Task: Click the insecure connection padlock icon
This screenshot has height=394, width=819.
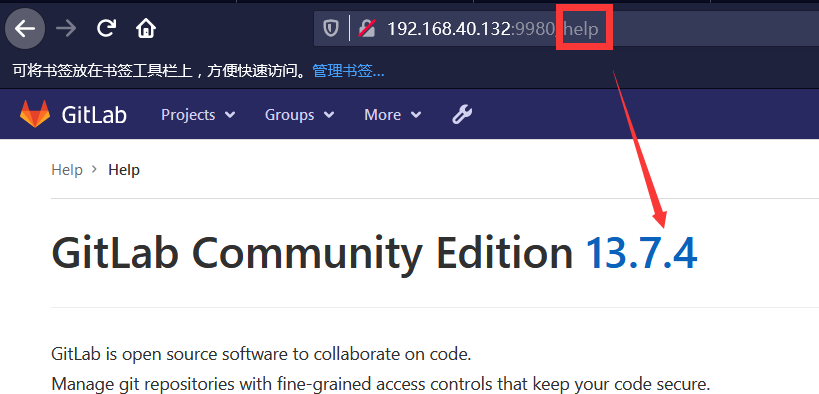Action: (x=367, y=28)
